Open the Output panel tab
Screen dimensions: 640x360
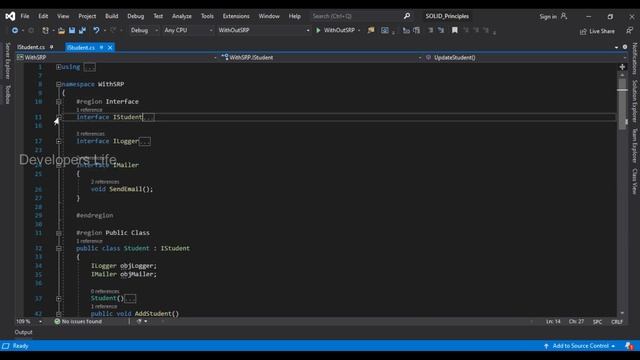(x=23, y=332)
